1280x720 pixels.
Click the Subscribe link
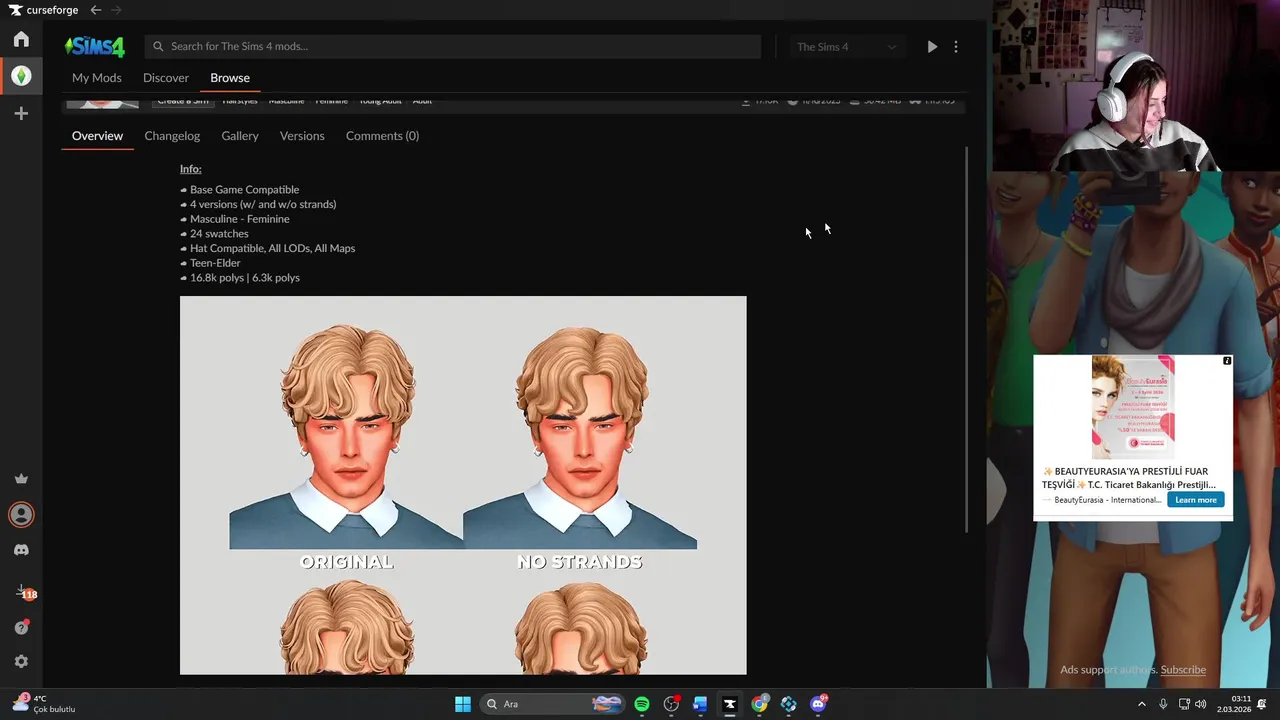tap(1183, 670)
